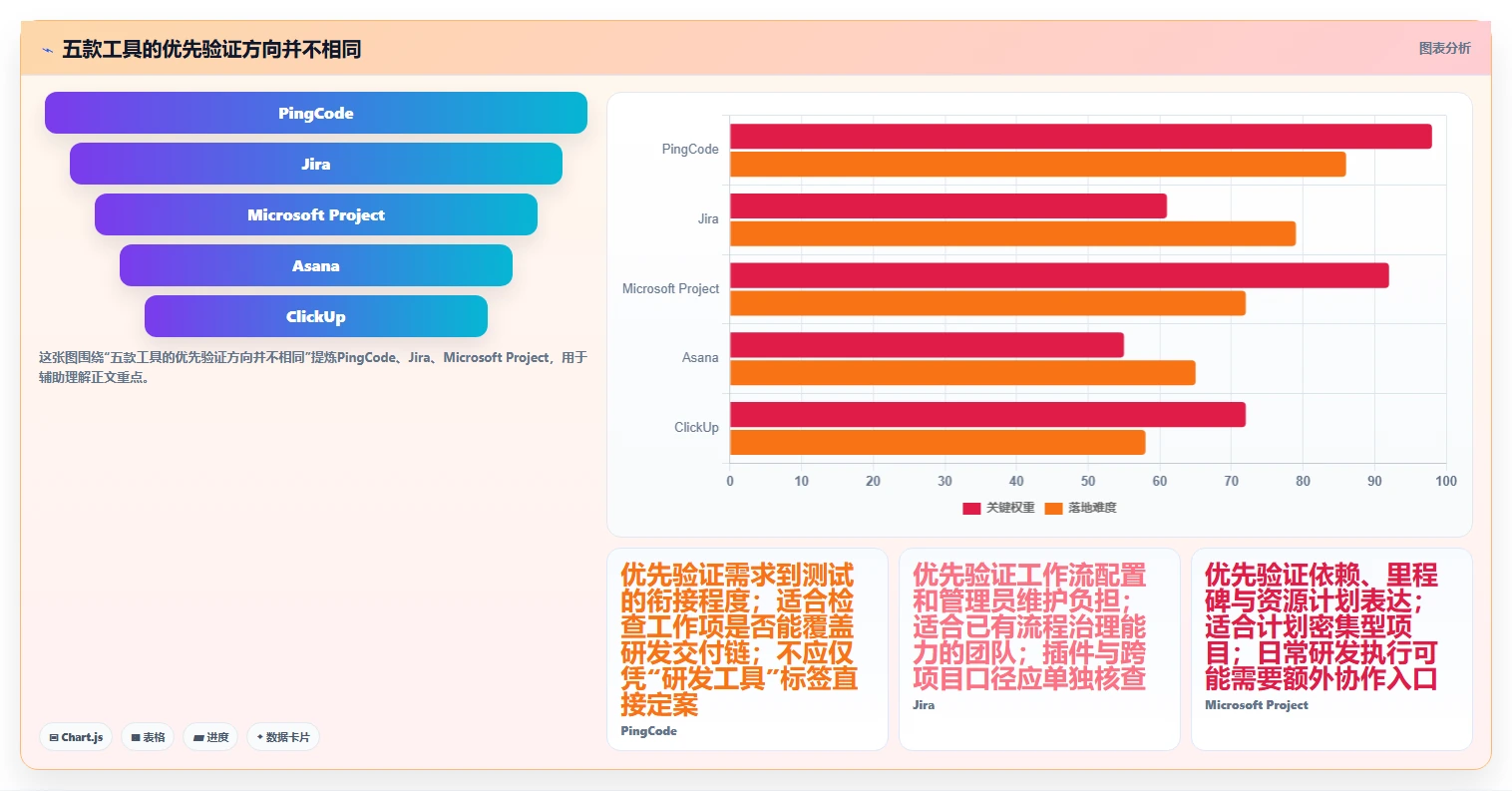Click the Asana y-axis label in chart

[700, 358]
